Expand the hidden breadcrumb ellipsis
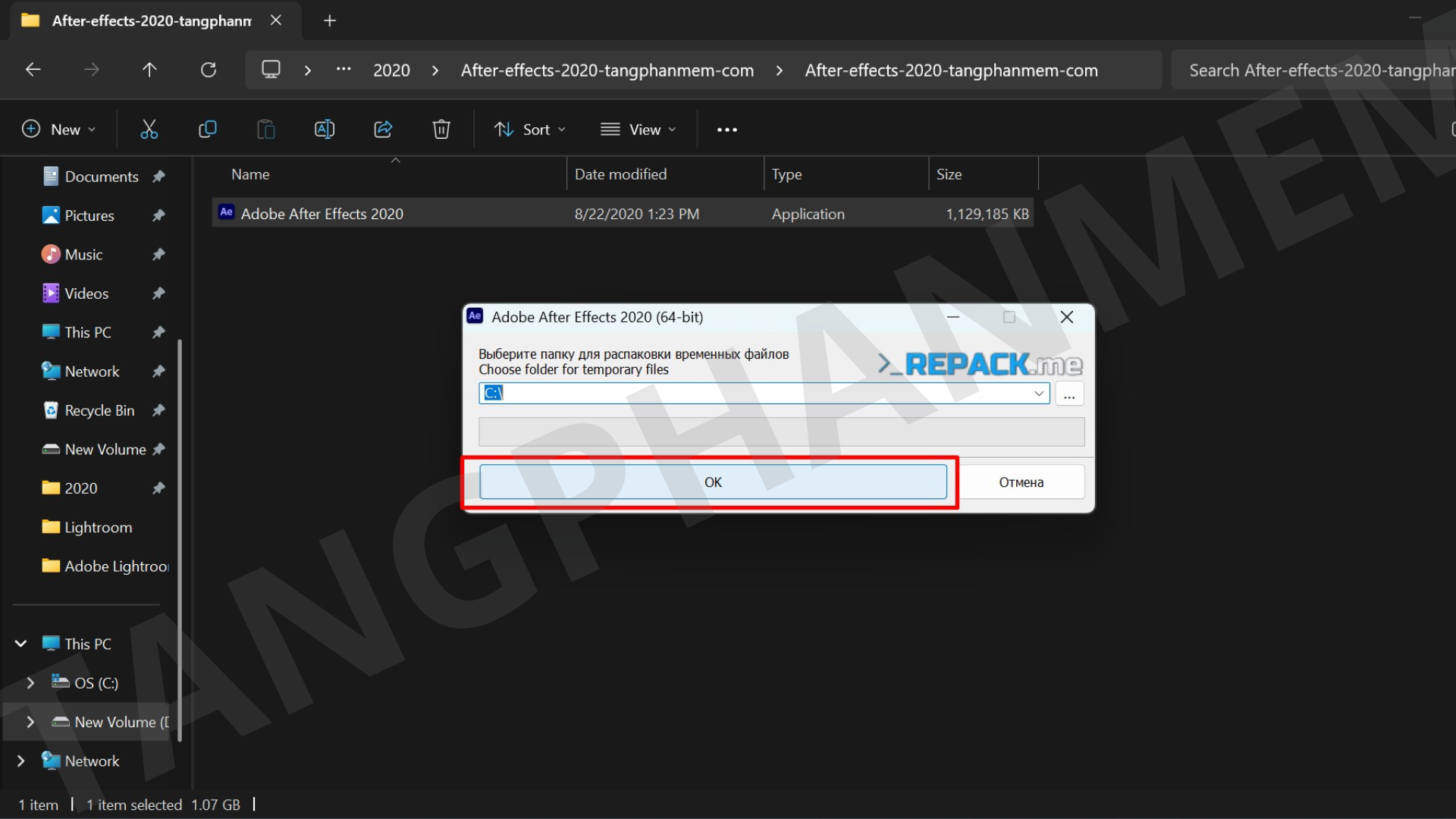The image size is (1456, 819). (x=344, y=70)
